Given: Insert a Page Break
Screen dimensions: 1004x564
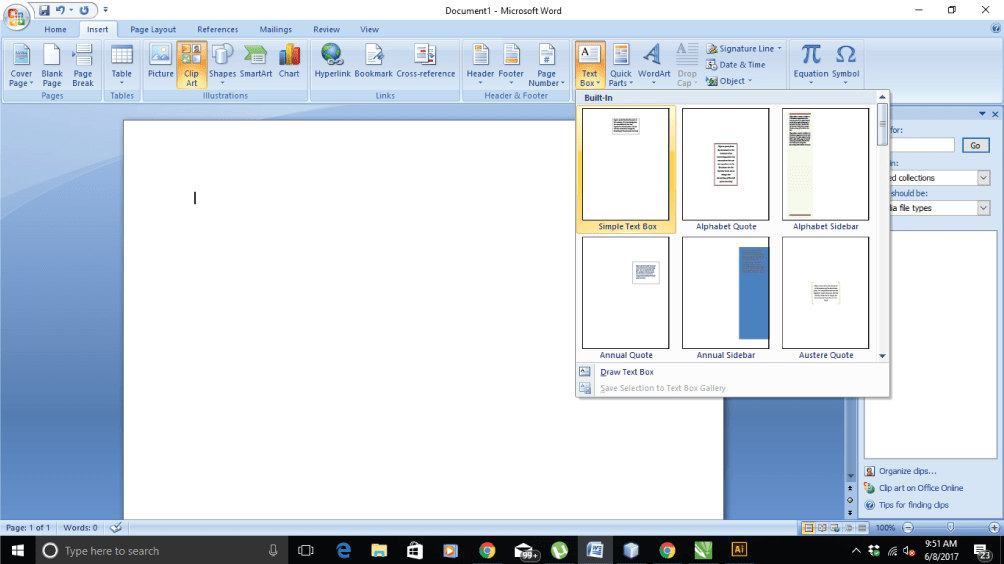Looking at the screenshot, I should click(x=83, y=65).
